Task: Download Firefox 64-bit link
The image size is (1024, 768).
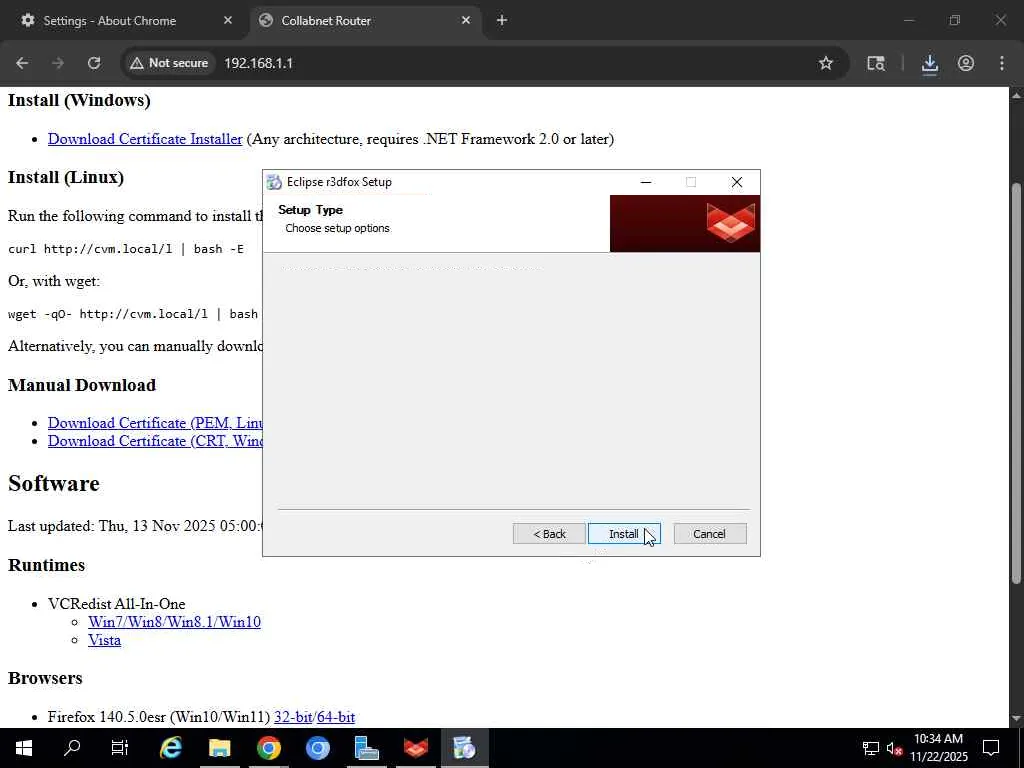Action: coord(336,716)
